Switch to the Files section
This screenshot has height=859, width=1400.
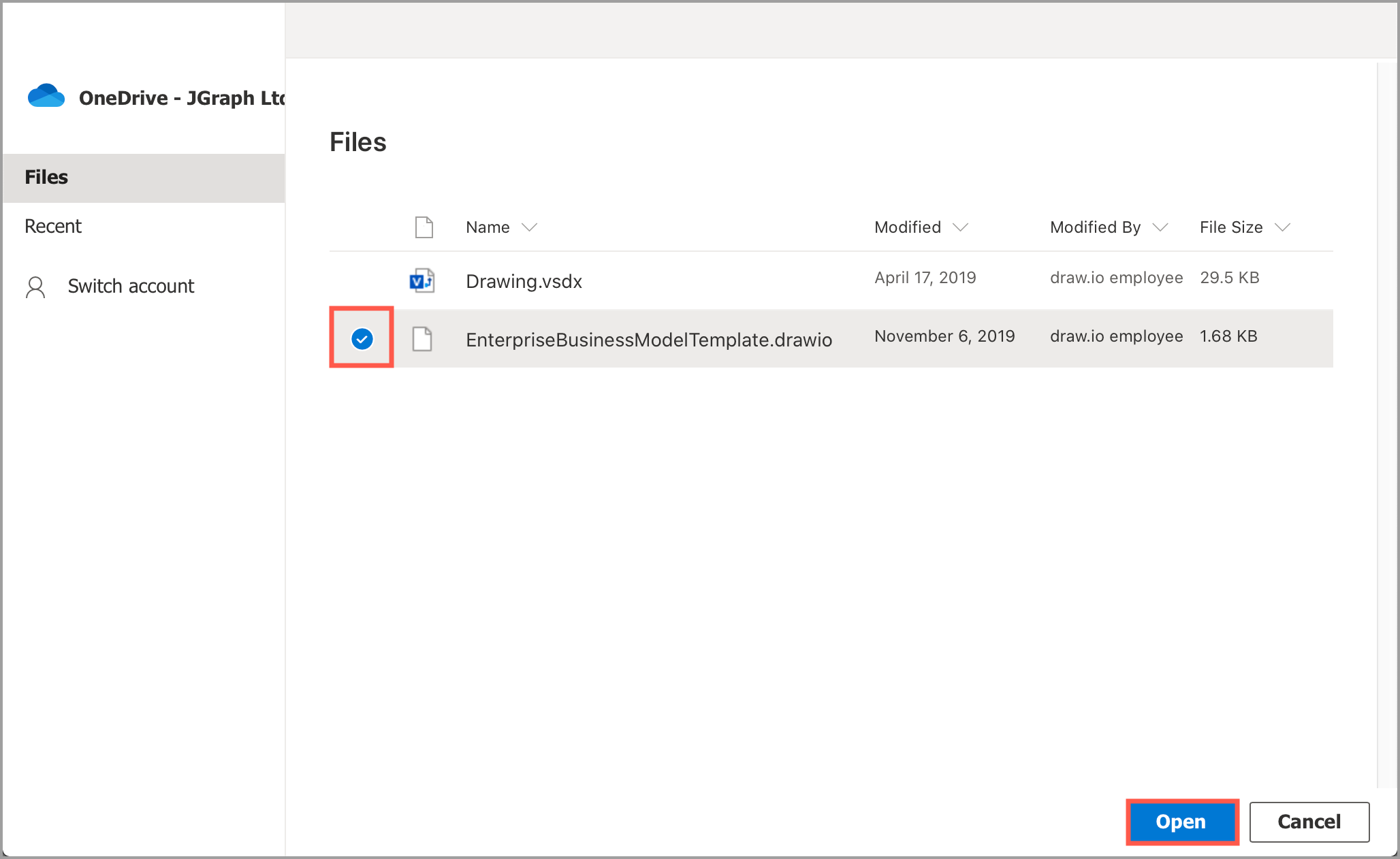pos(46,177)
